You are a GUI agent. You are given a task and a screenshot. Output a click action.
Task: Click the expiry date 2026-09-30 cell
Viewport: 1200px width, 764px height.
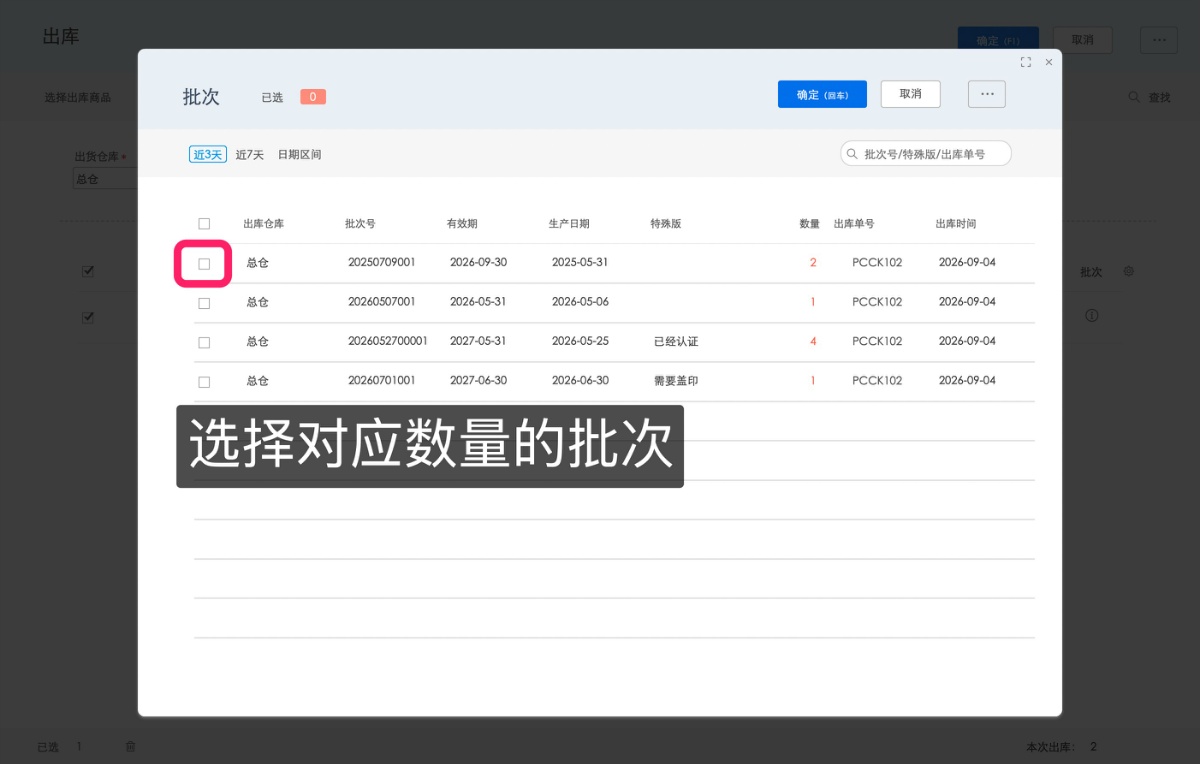478,262
